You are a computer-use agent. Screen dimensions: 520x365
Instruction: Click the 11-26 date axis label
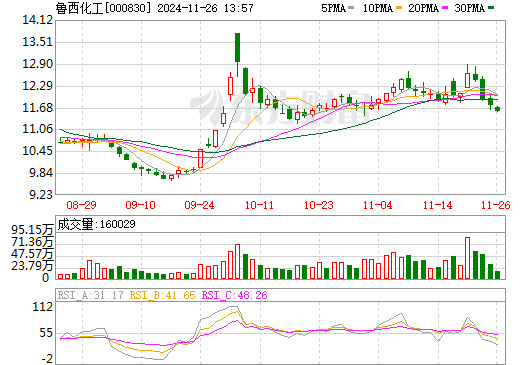pos(496,205)
